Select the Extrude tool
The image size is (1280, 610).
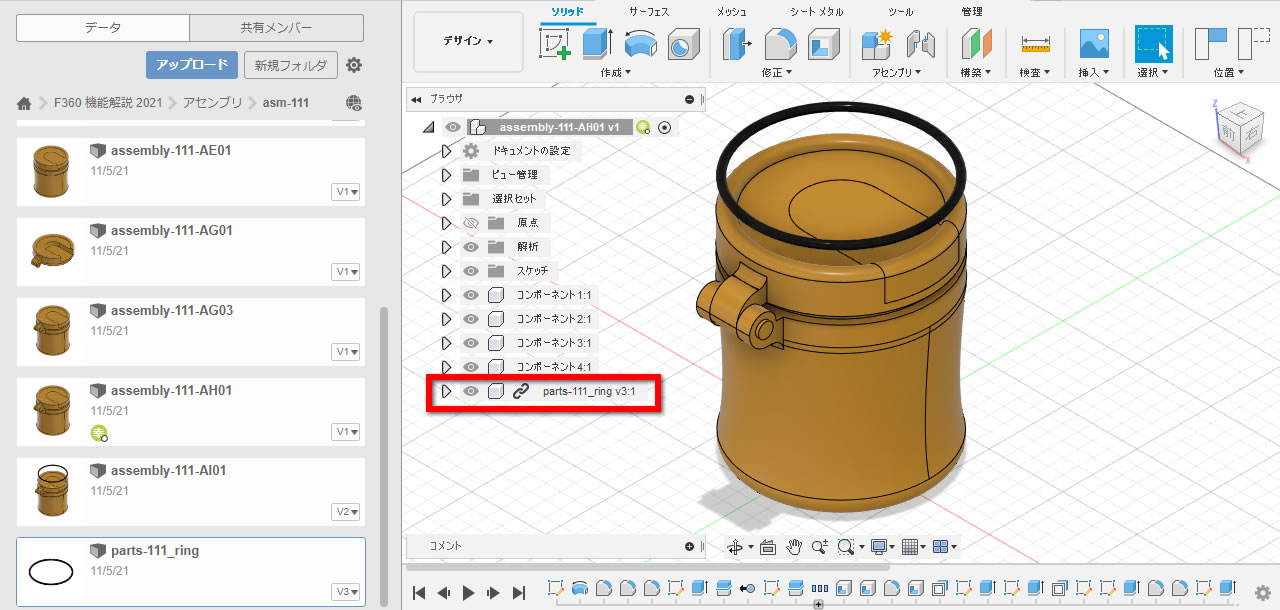click(598, 44)
